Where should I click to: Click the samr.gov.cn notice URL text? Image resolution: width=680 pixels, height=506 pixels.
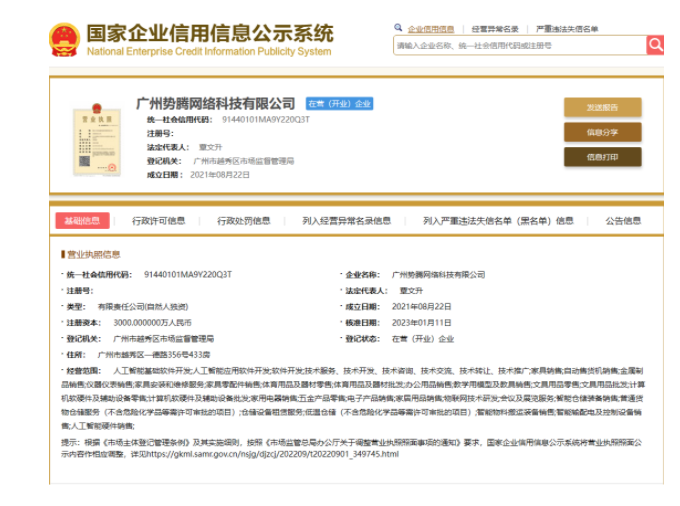pos(273,454)
